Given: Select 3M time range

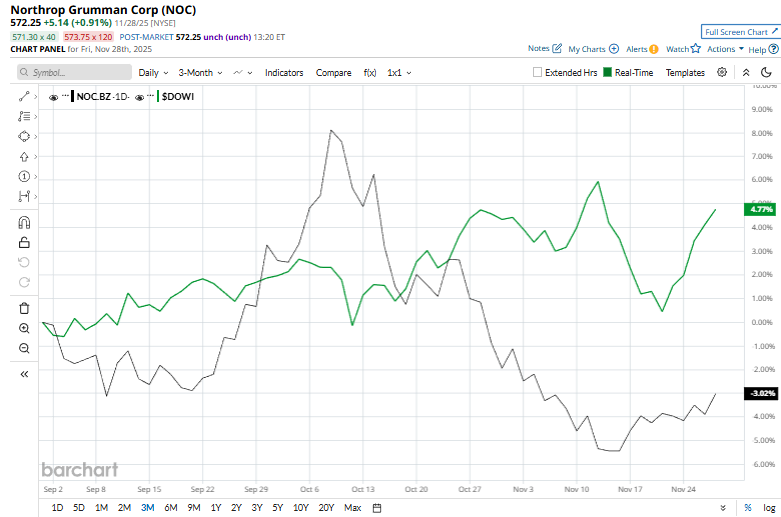Looking at the screenshot, I should [147, 508].
